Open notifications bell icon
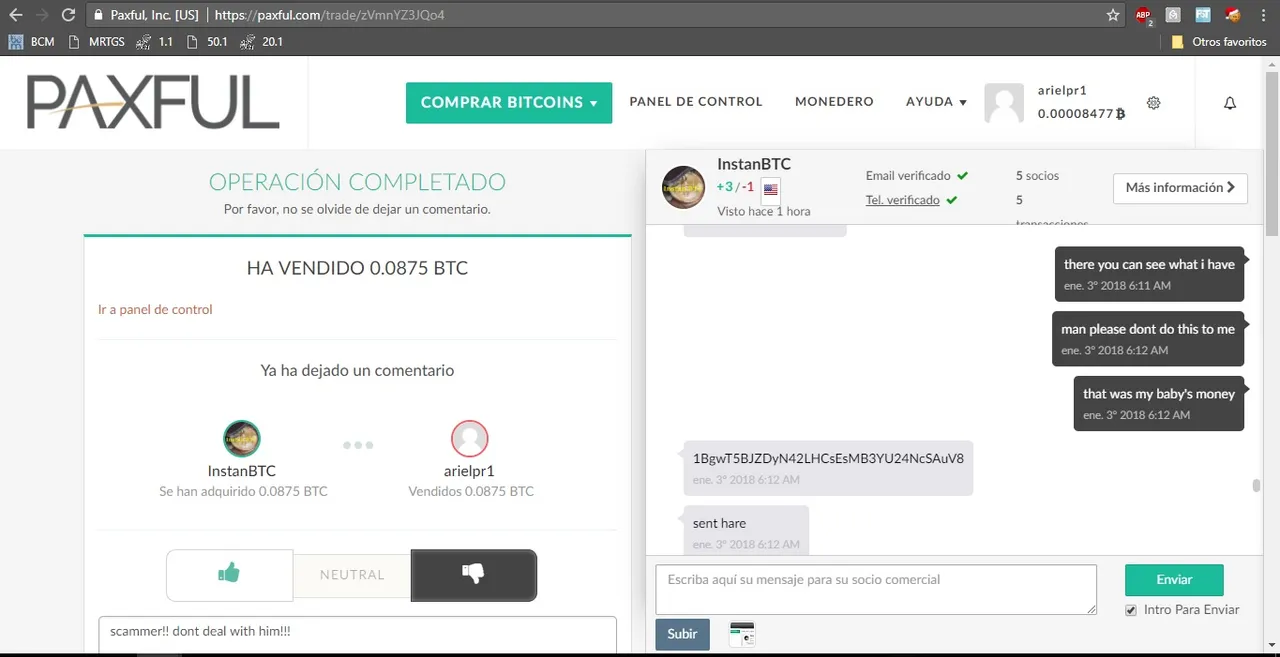Viewport: 1280px width, 657px height. click(1230, 103)
